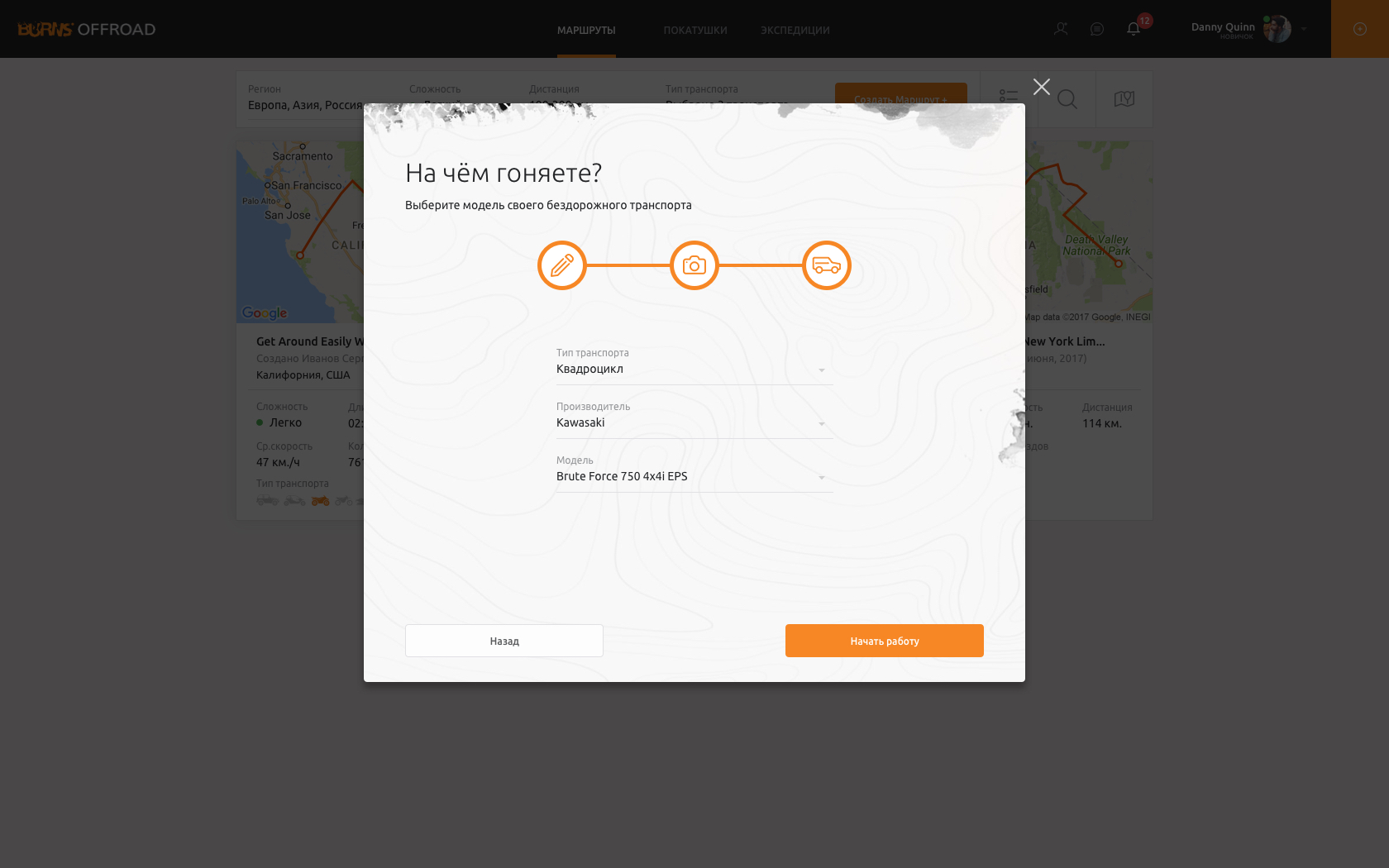Click the 114 км. distance value
Image resolution: width=1389 pixels, height=868 pixels.
pos(1102,423)
